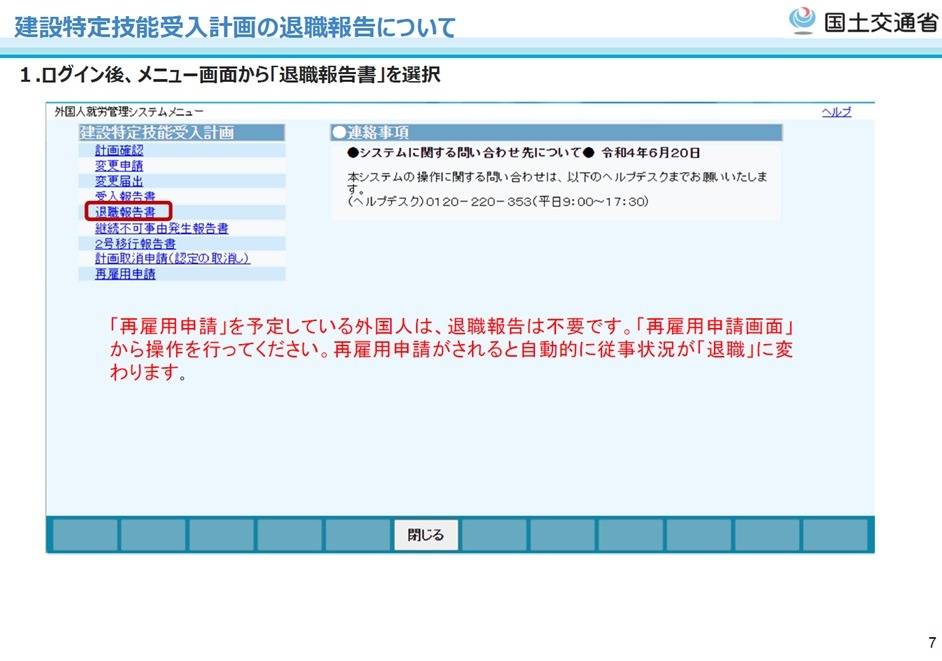Choose the 2号移行報告書 link
Image resolution: width=942 pixels, height=661 pixels.
click(135, 243)
